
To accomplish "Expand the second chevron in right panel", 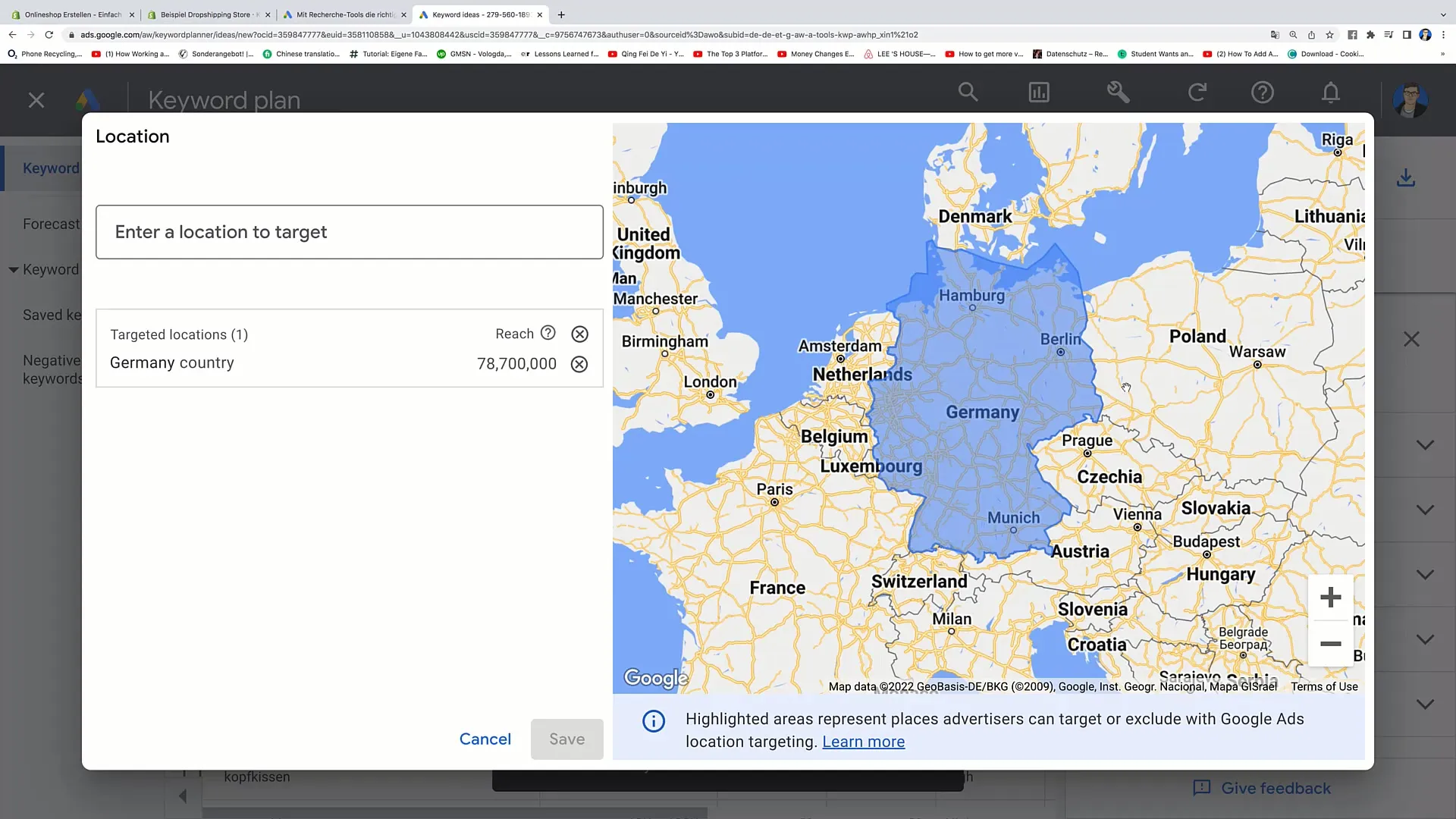I will pyautogui.click(x=1426, y=510).
